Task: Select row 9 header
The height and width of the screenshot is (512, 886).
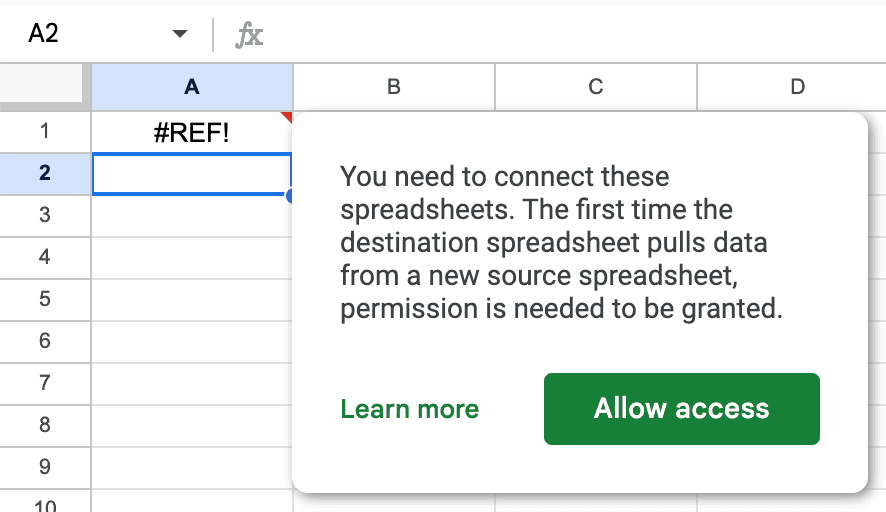Action: [45, 467]
